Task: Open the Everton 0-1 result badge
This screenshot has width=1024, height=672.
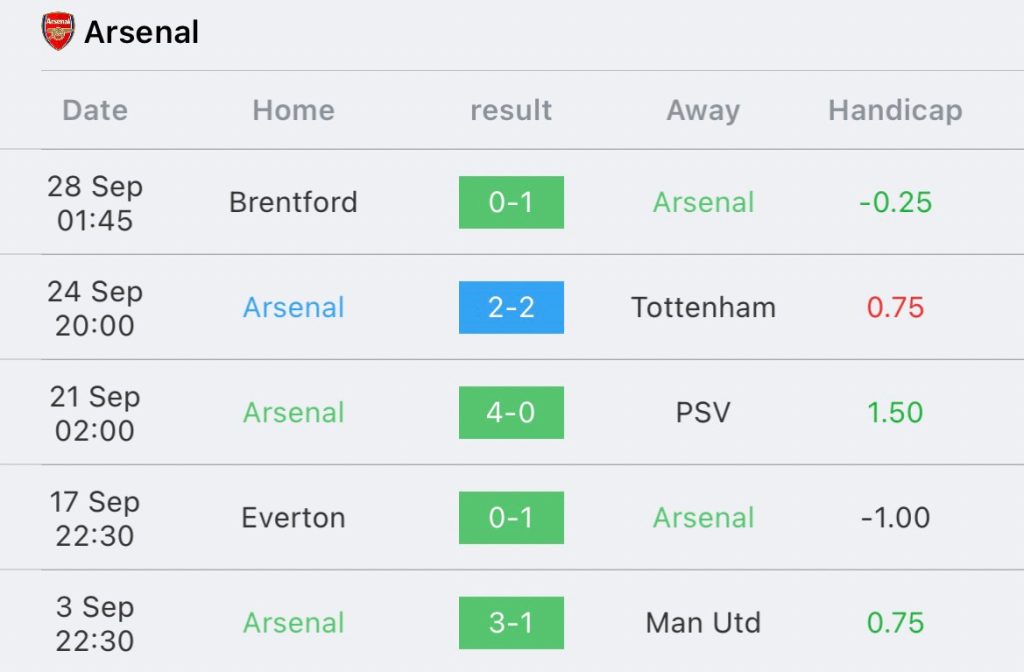Action: click(511, 517)
